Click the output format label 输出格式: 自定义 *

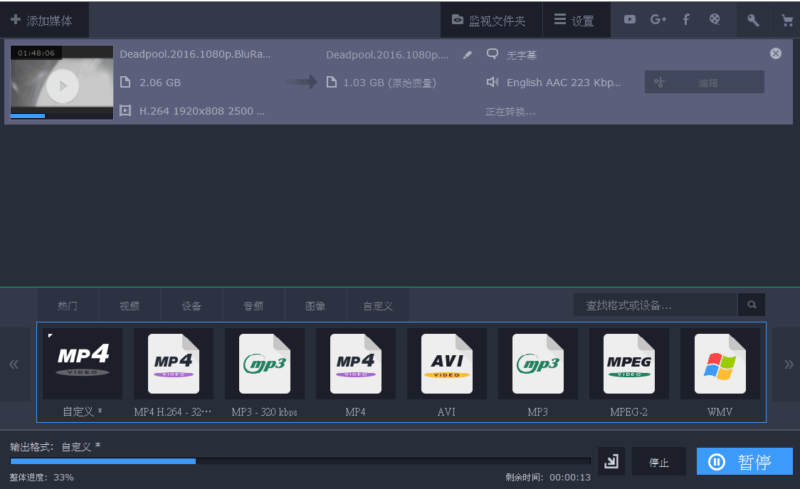coord(55,447)
